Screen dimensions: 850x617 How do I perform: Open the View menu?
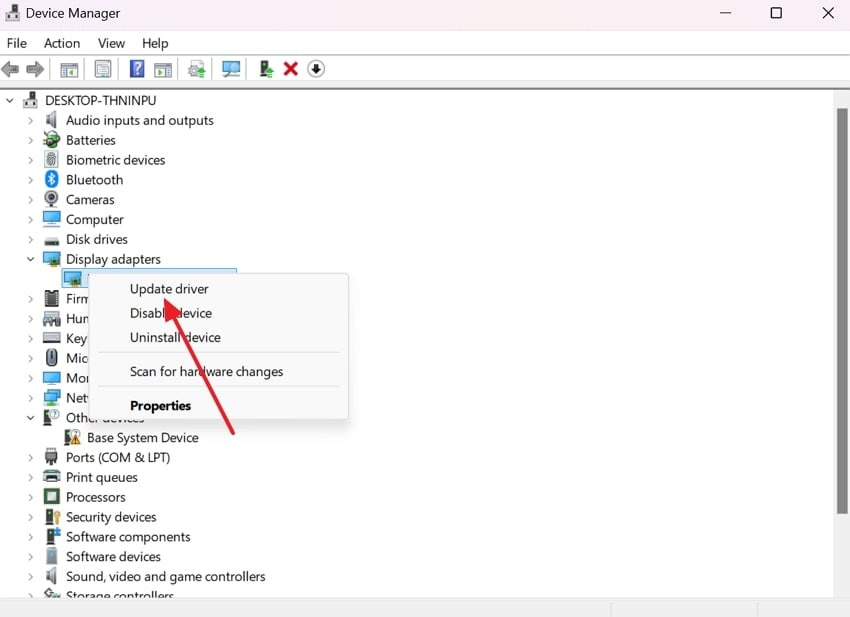(x=111, y=43)
